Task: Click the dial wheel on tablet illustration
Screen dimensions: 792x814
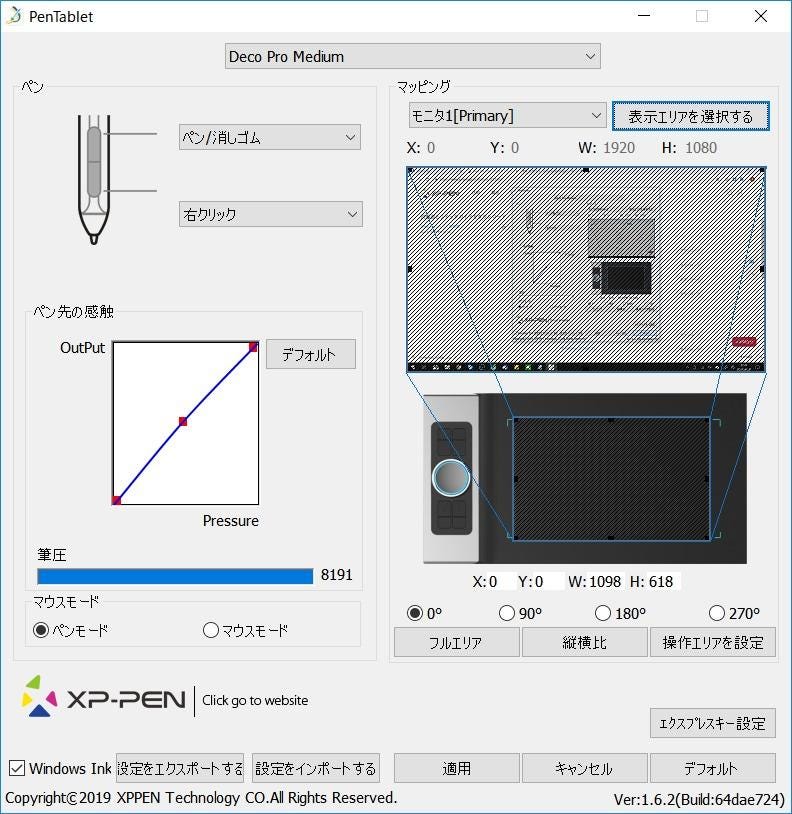Action: click(x=451, y=478)
